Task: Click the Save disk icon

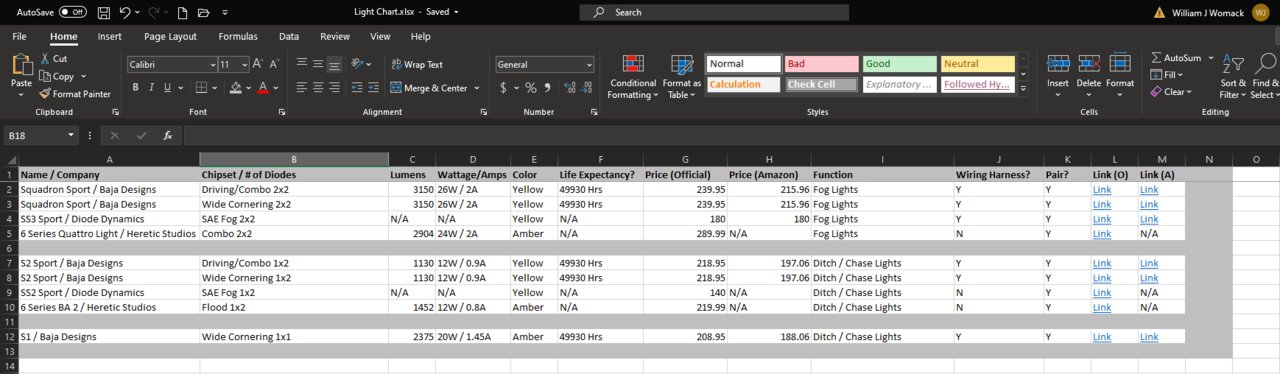Action: [x=104, y=12]
